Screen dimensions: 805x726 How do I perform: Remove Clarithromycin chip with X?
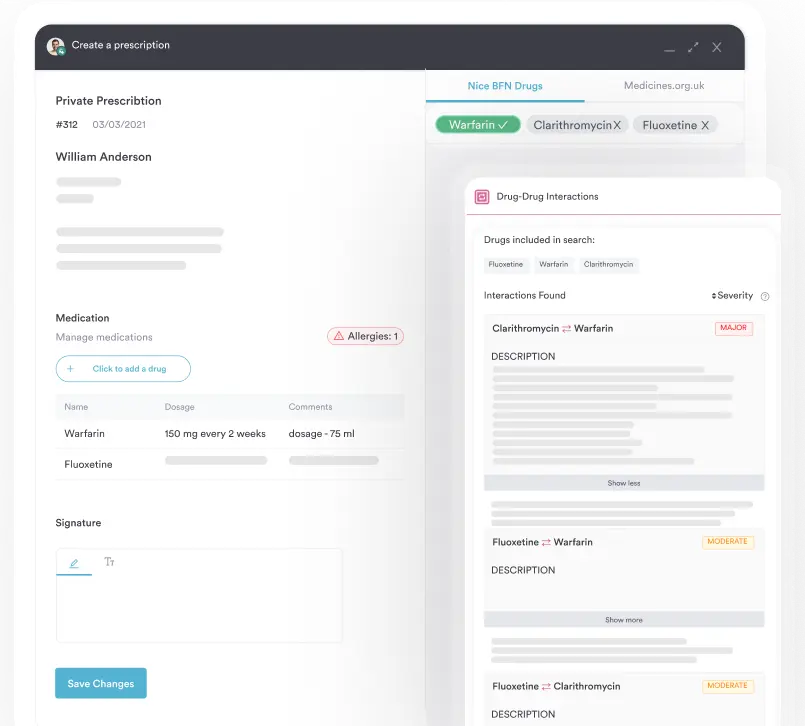(617, 125)
